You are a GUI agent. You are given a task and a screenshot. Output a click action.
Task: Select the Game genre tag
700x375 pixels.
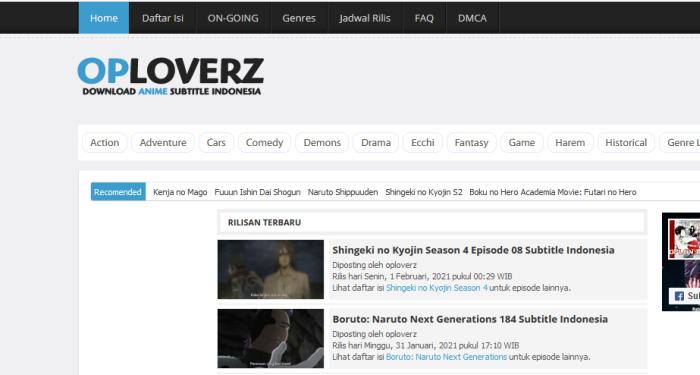click(521, 142)
